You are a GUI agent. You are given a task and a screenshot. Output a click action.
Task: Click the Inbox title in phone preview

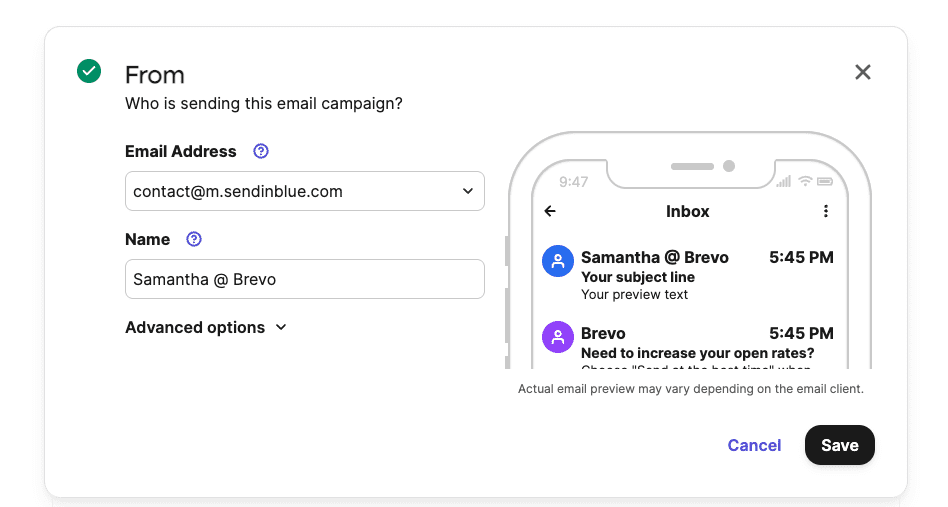click(687, 212)
